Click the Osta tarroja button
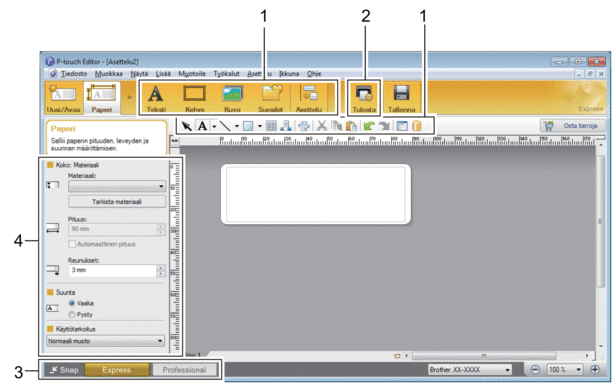616x388 pixels. pyautogui.click(x=573, y=126)
